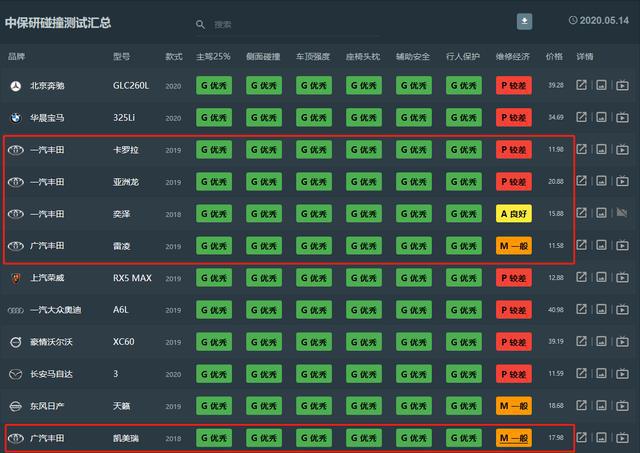Open details link icon for A6L
The image size is (640, 453).
click(581, 309)
